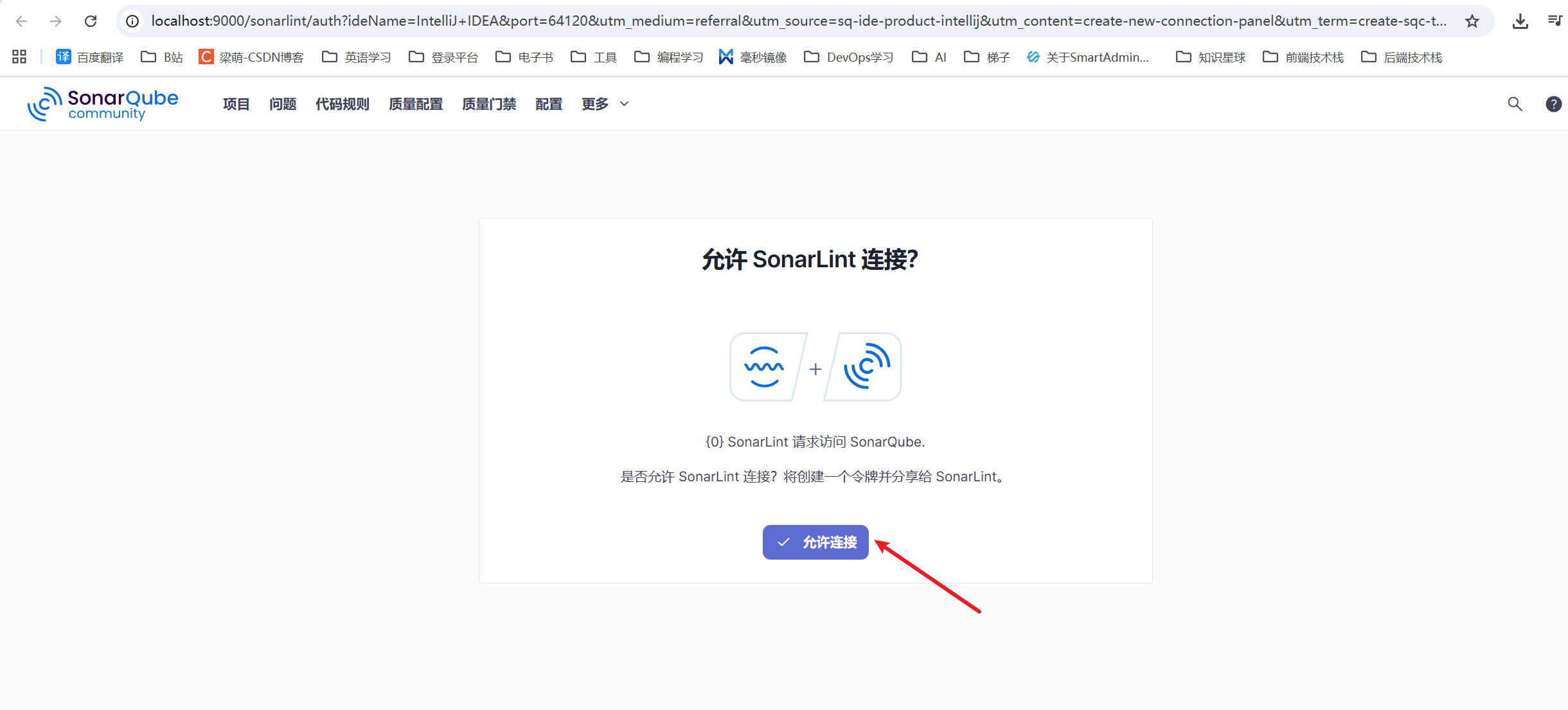Open the 英语学习 bookmark folder
Image resolution: width=1568 pixels, height=710 pixels.
click(357, 57)
